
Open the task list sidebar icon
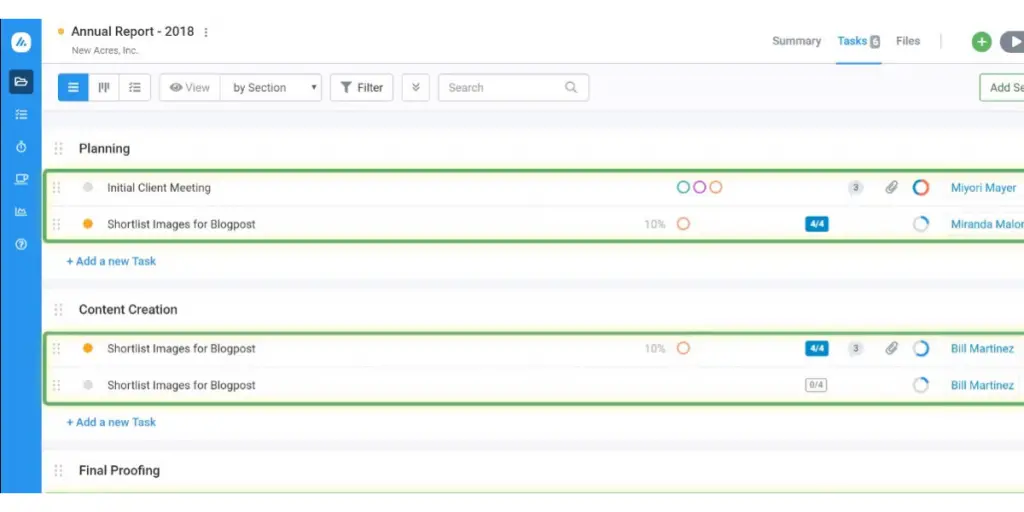tap(21, 114)
